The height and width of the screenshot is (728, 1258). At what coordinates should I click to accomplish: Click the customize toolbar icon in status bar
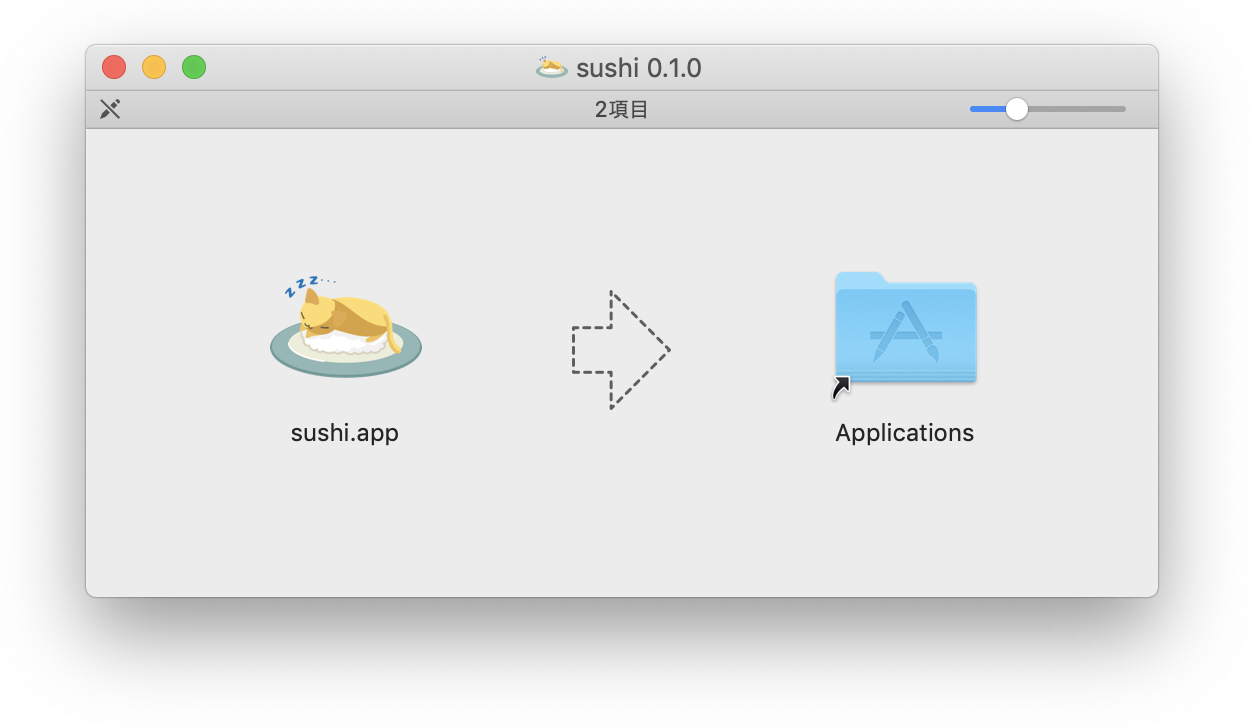pyautogui.click(x=110, y=109)
